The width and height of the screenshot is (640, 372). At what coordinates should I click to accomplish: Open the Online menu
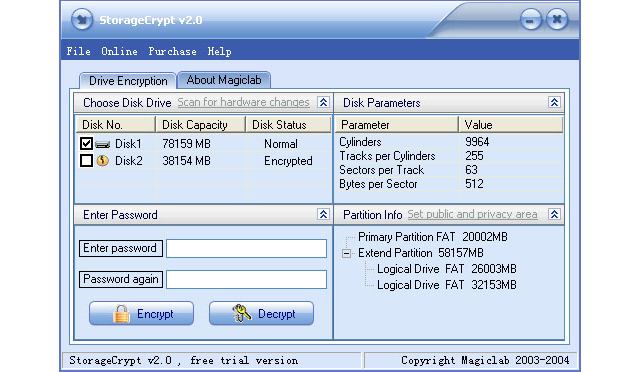(119, 51)
